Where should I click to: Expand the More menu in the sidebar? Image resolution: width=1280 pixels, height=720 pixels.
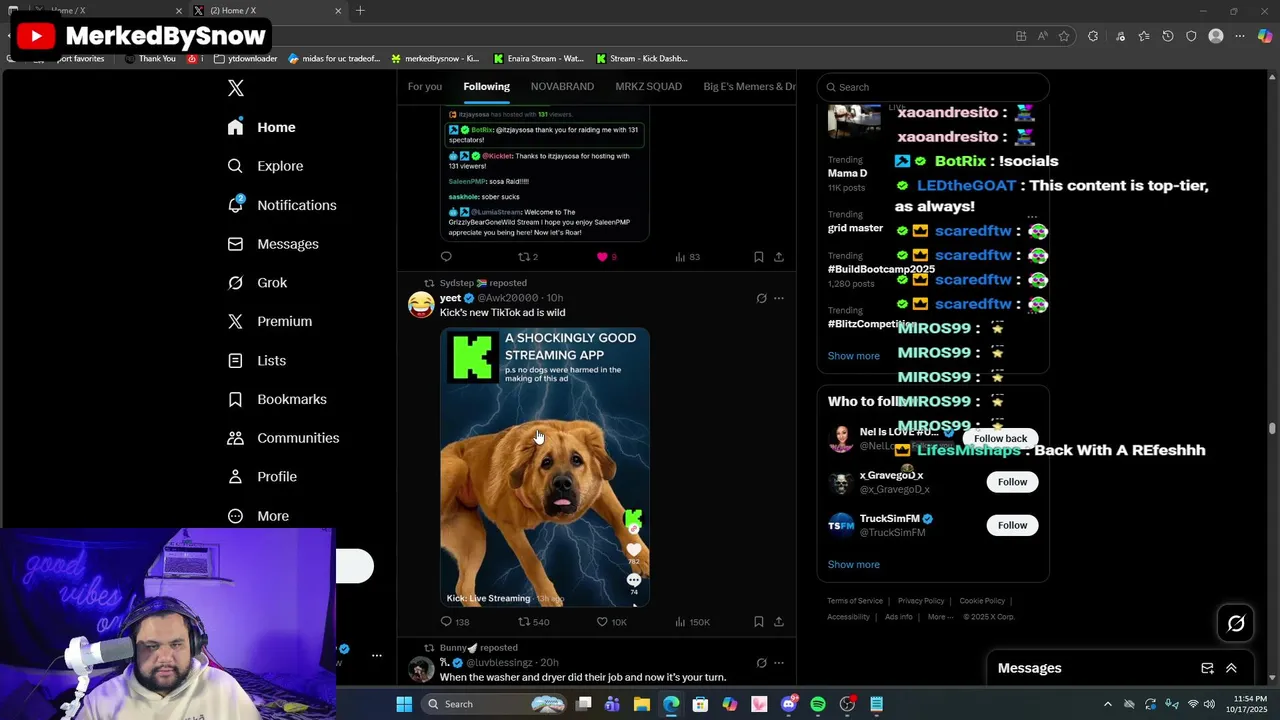point(259,516)
